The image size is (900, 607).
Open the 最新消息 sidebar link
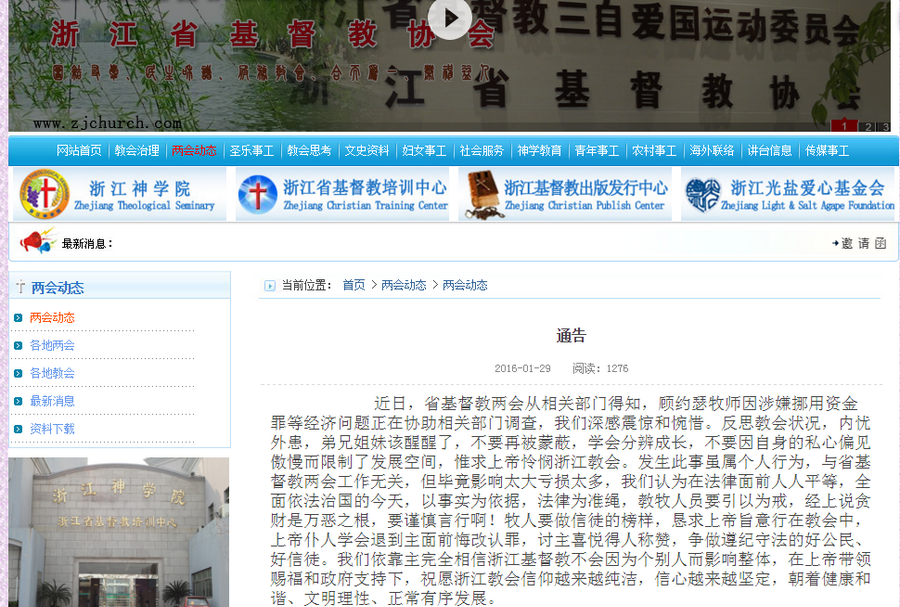52,401
